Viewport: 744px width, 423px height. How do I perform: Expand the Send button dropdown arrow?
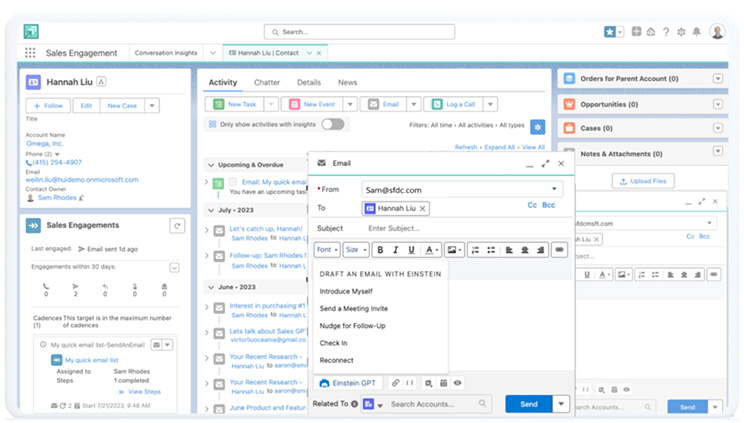561,404
